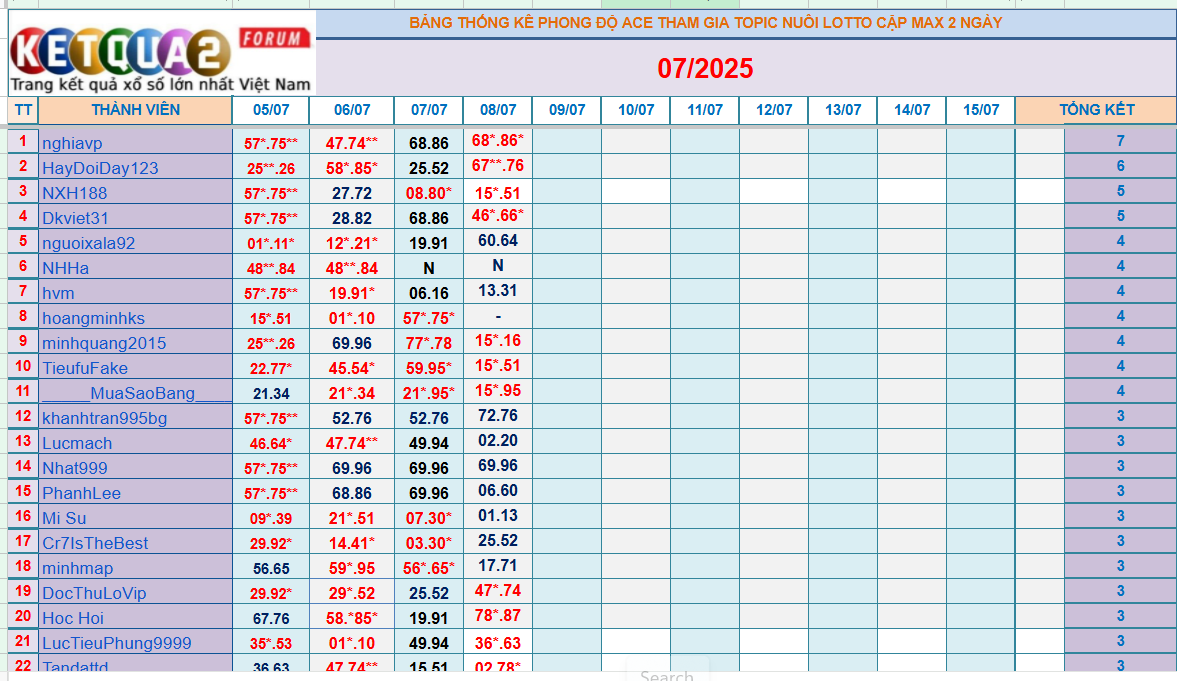Select member name 'hvm'

pyautogui.click(x=58, y=293)
